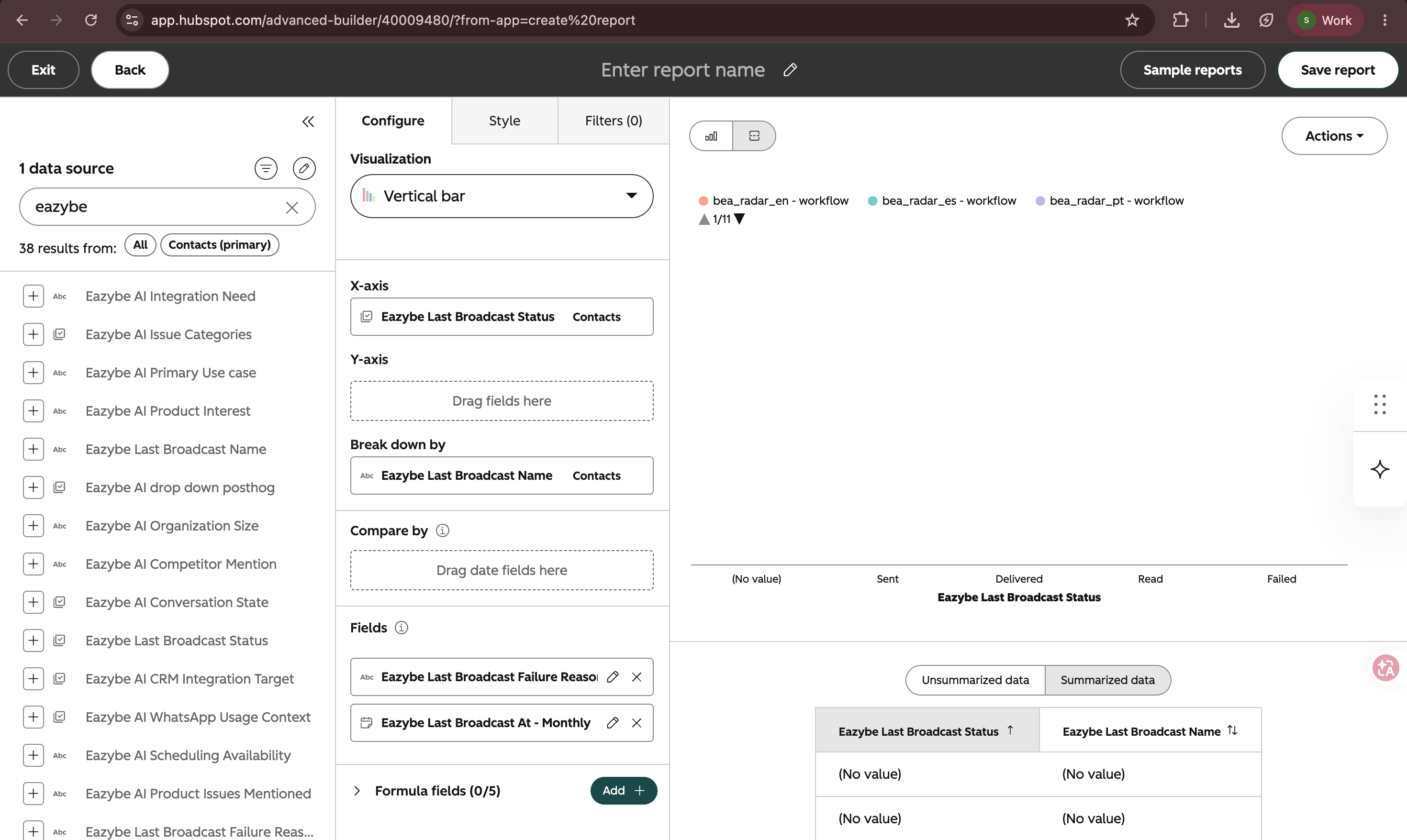Viewport: 1407px width, 840px height.
Task: Add Eazybe Last Broadcast Name field
Action: click(33, 449)
